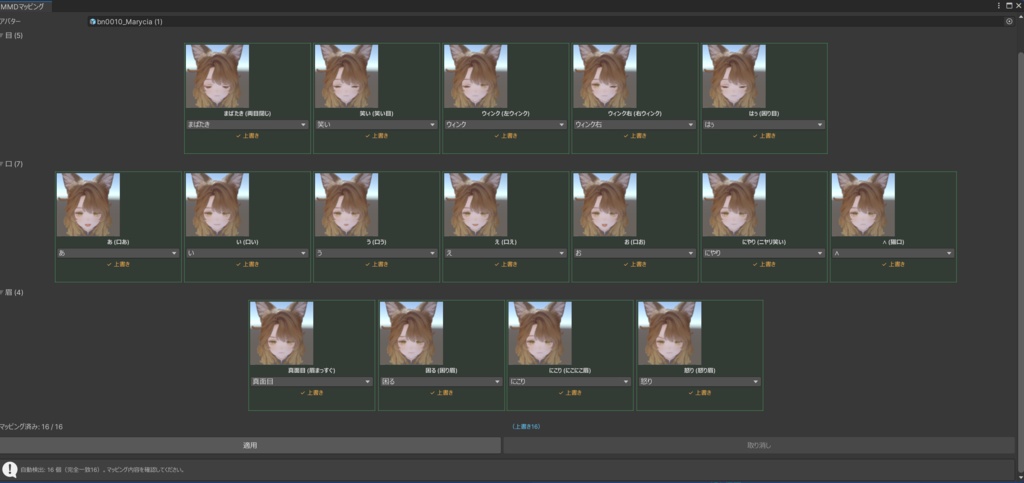Click the え mouth preview thumbnail
1024x483 pixels.
point(476,204)
